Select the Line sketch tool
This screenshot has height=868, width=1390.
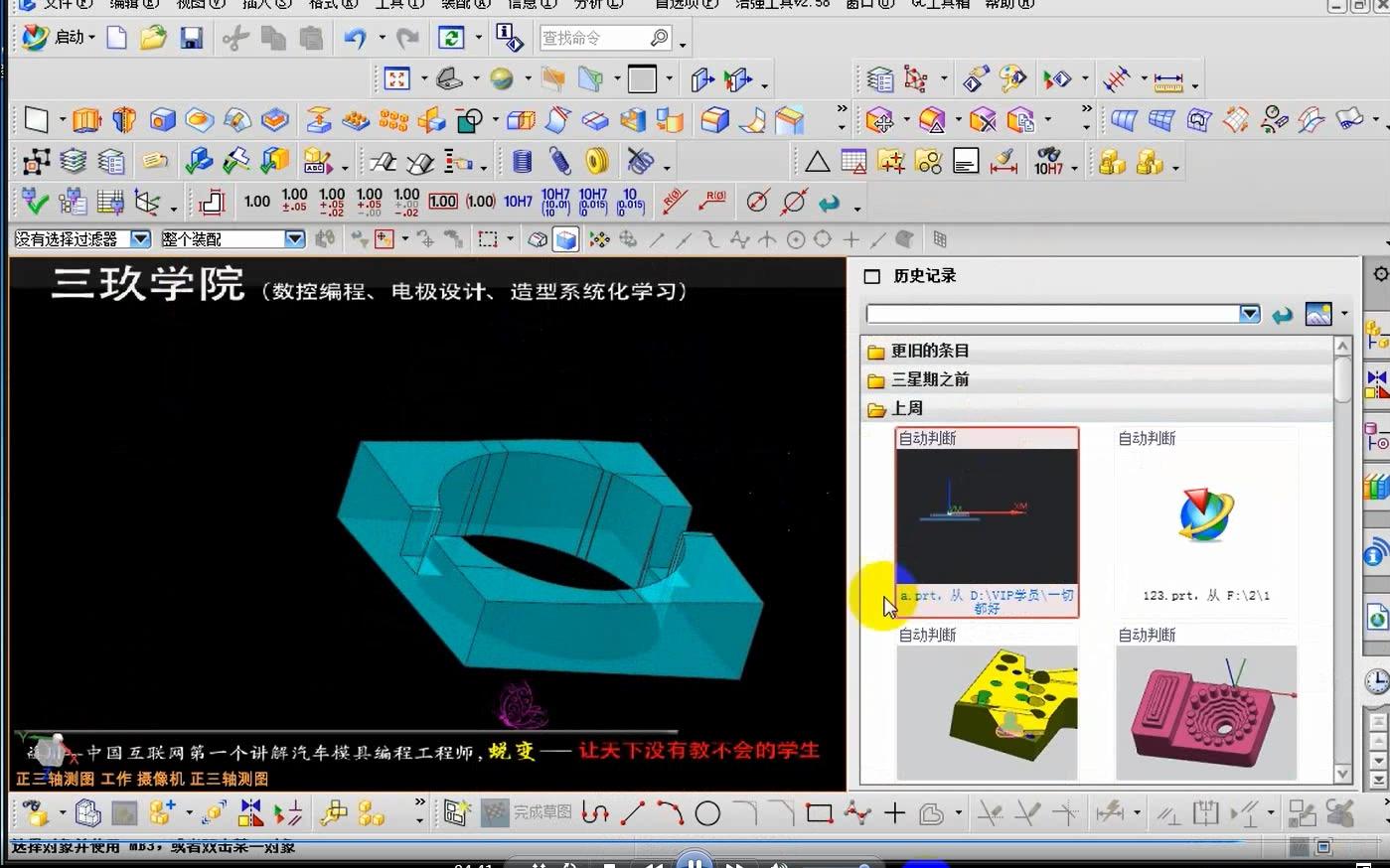pos(632,812)
